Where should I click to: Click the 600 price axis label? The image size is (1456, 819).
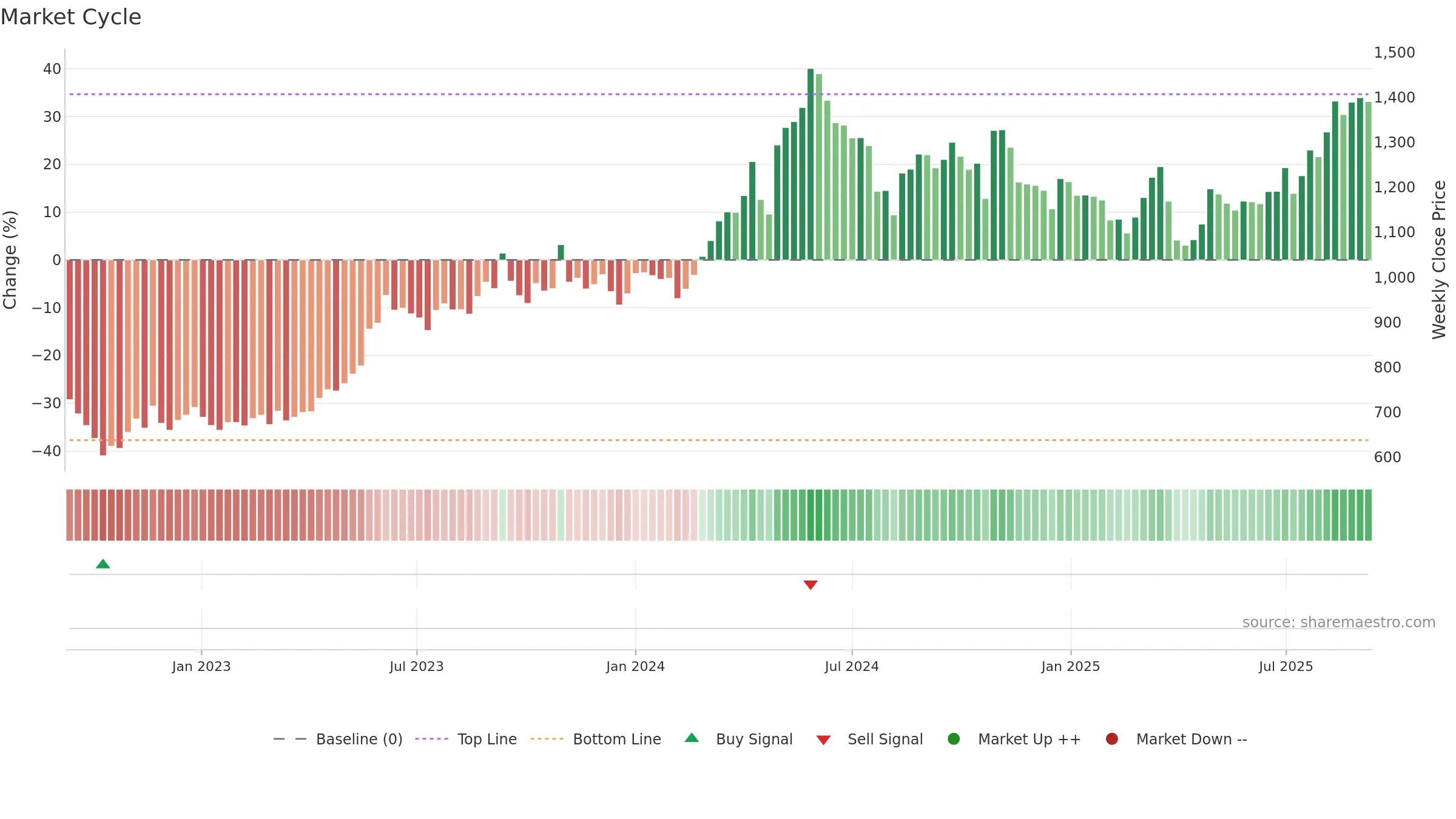[1387, 457]
